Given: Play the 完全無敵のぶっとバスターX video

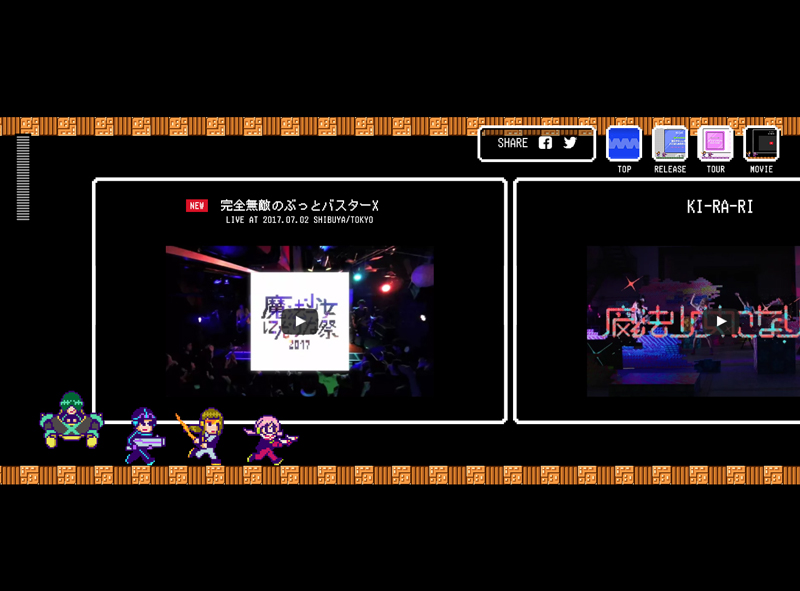Looking at the screenshot, I should tap(299, 321).
